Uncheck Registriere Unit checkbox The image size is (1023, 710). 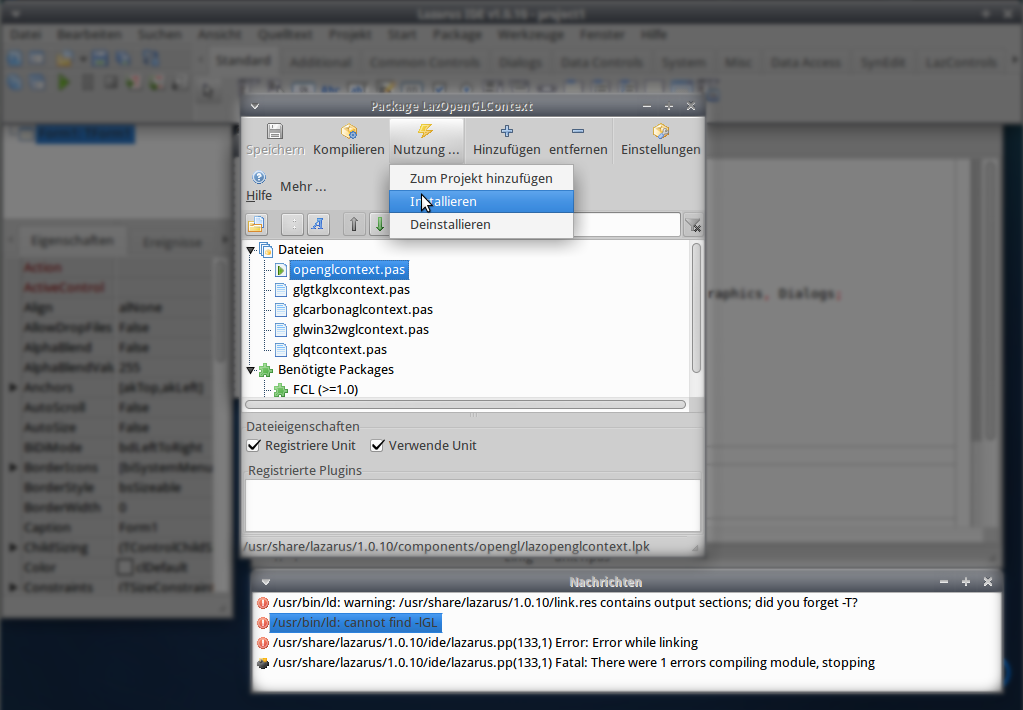coord(254,446)
